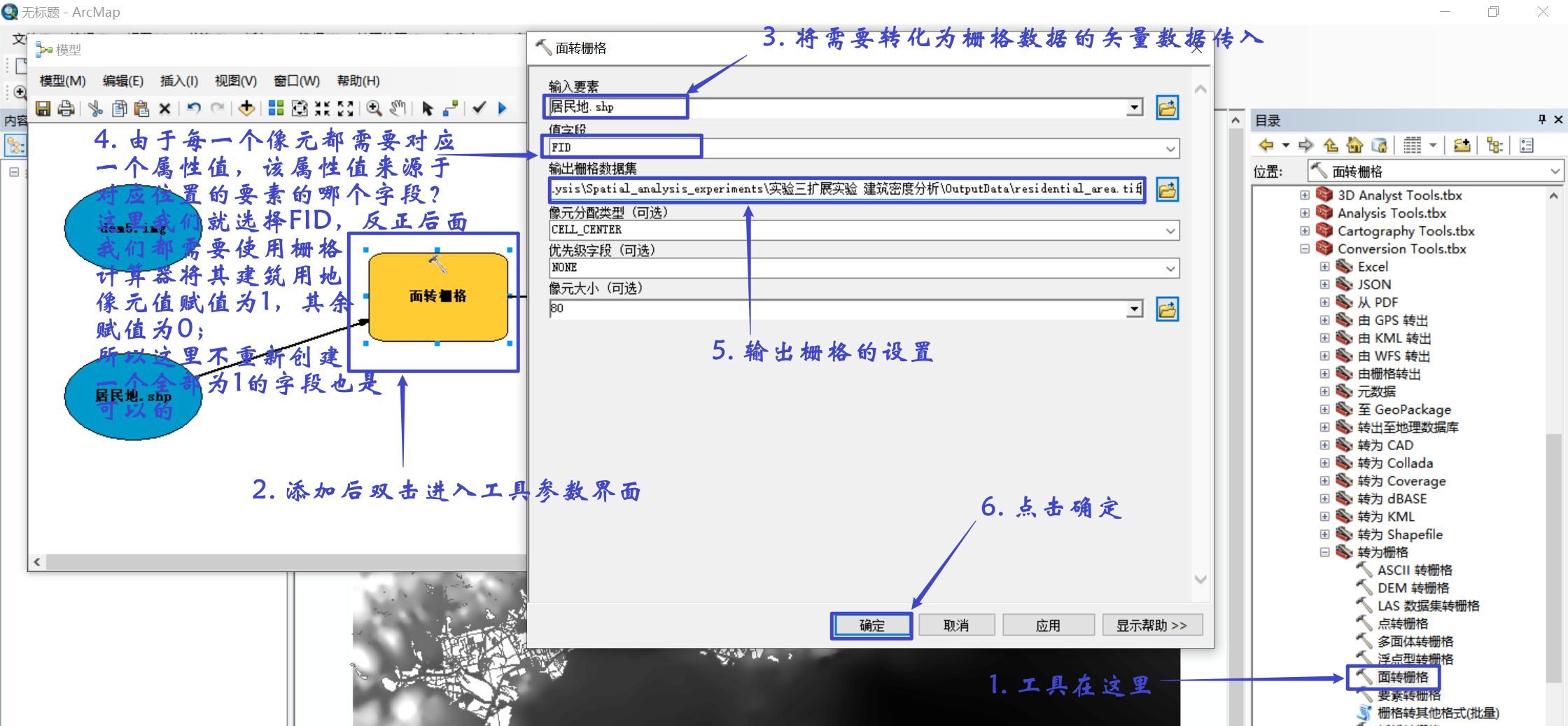The image size is (1568, 726).
Task: Click the fixed zoom in arrows icon
Action: (x=322, y=109)
